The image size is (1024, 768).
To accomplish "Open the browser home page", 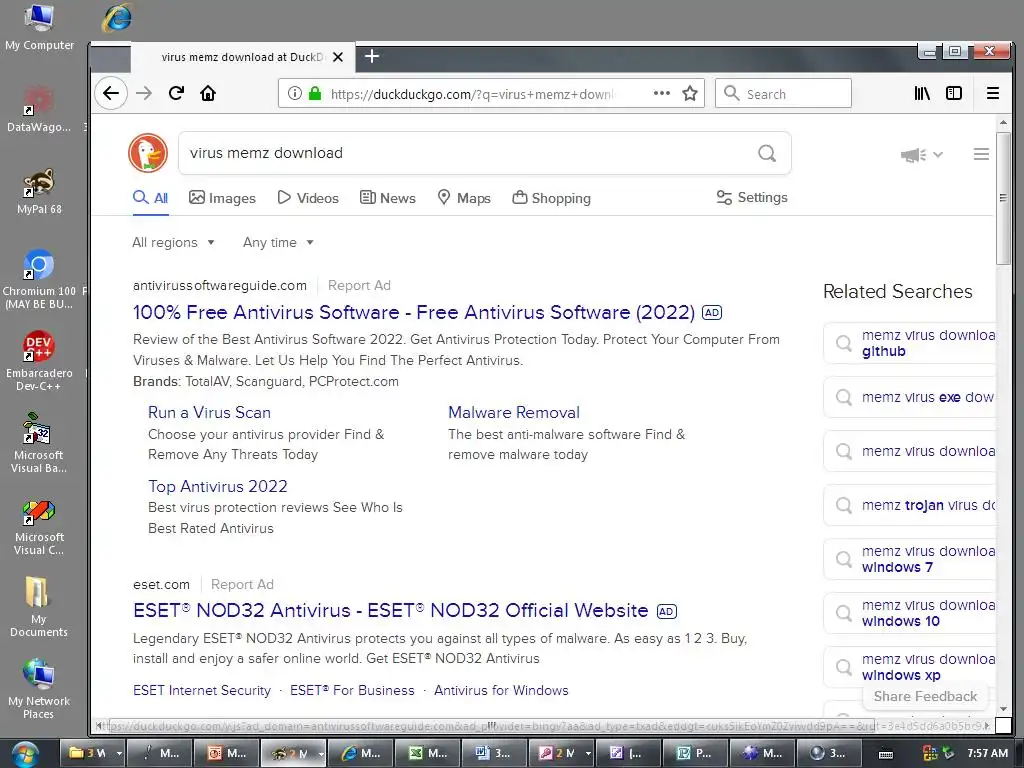I will tap(208, 93).
